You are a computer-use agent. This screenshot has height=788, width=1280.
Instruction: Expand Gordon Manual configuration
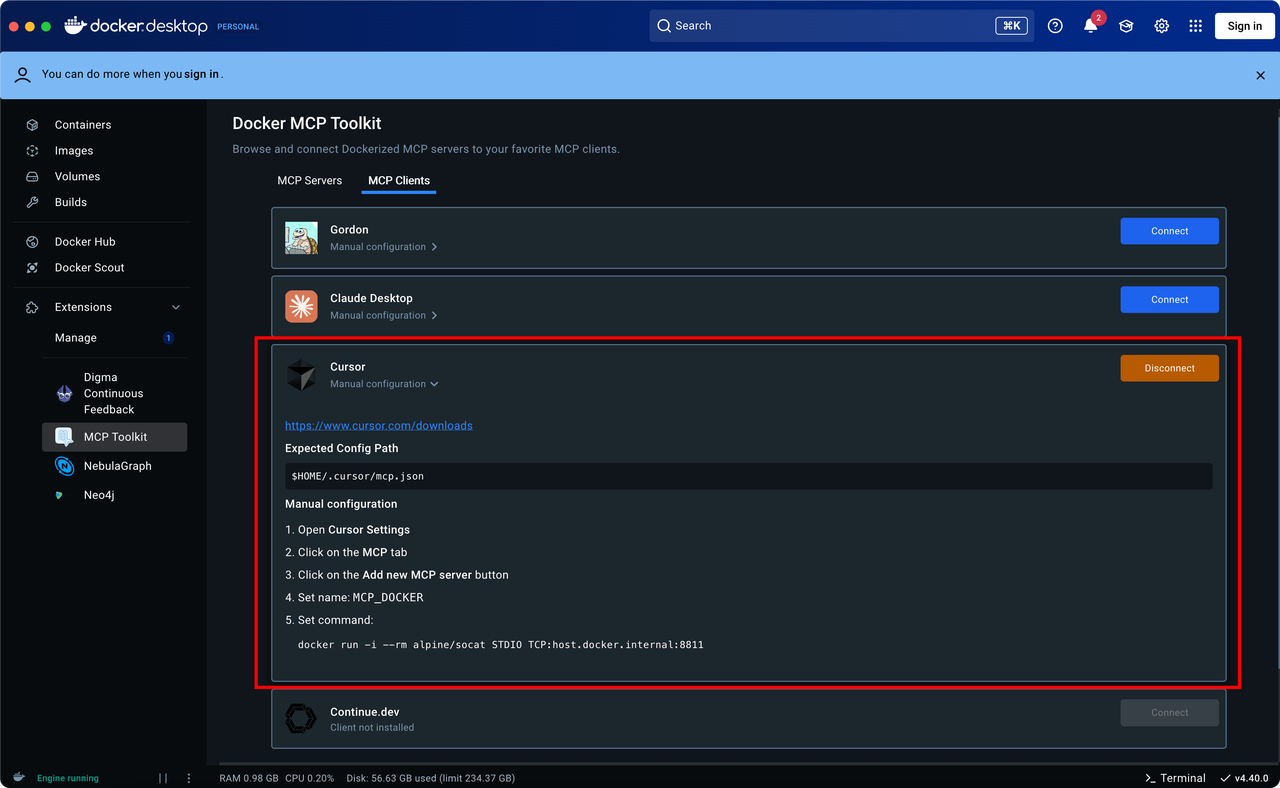pyautogui.click(x=384, y=247)
